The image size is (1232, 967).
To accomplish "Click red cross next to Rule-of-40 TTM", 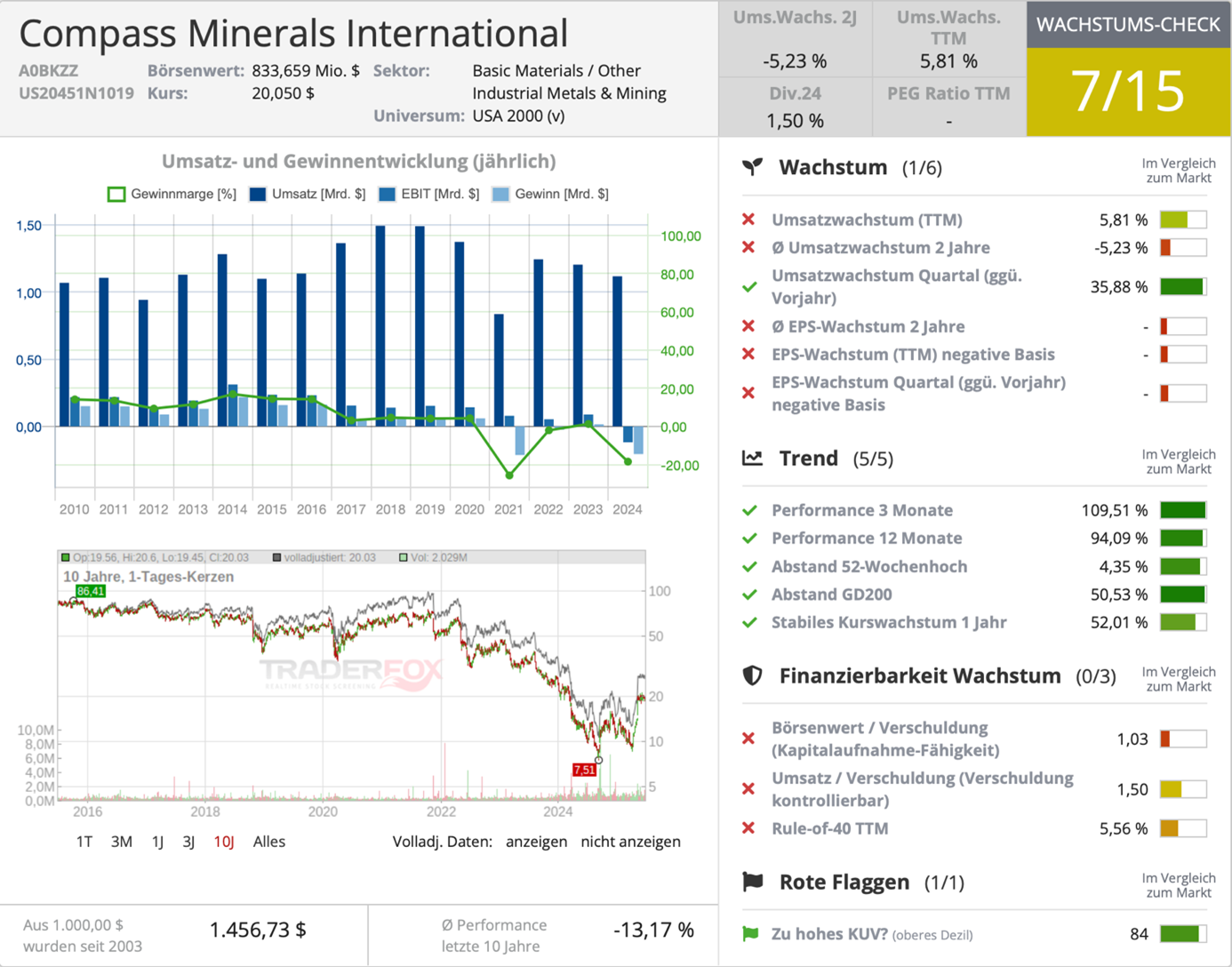I will coord(748,828).
